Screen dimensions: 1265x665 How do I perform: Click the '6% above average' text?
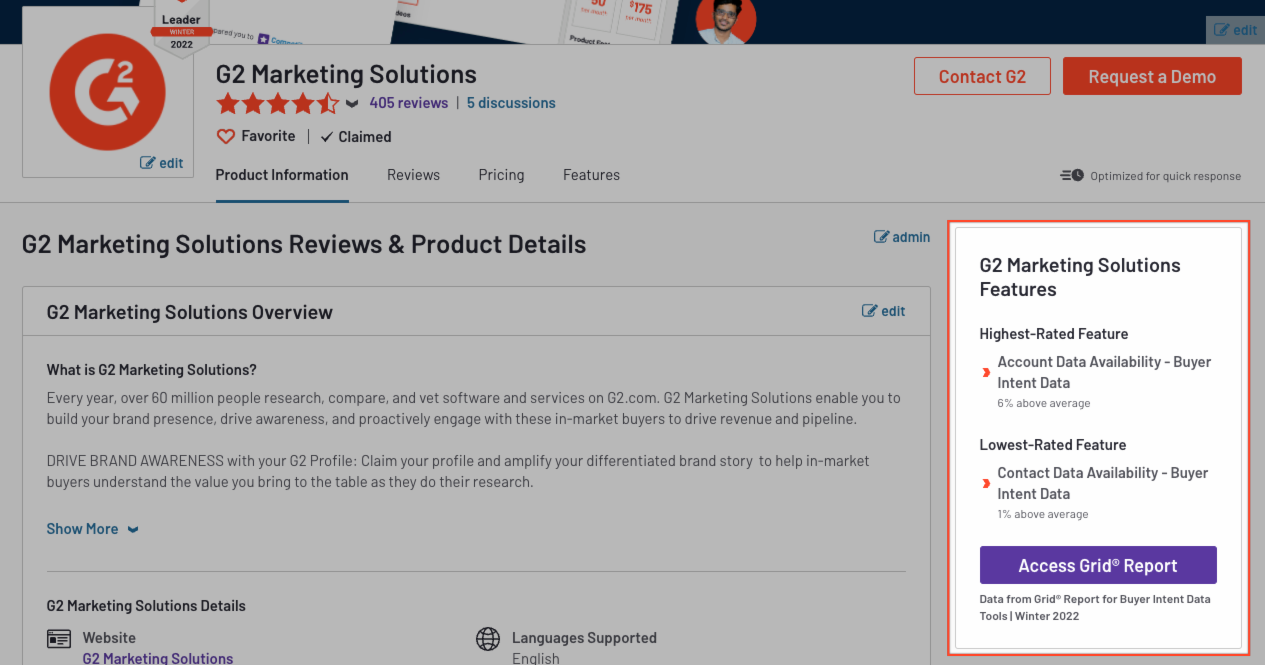tap(1044, 404)
